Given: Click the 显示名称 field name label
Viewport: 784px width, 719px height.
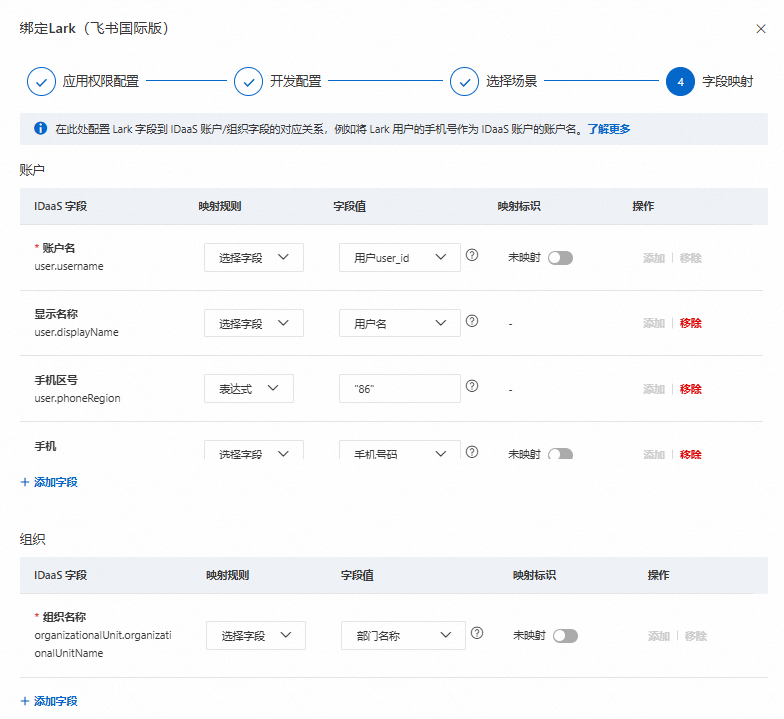Looking at the screenshot, I should point(56,314).
